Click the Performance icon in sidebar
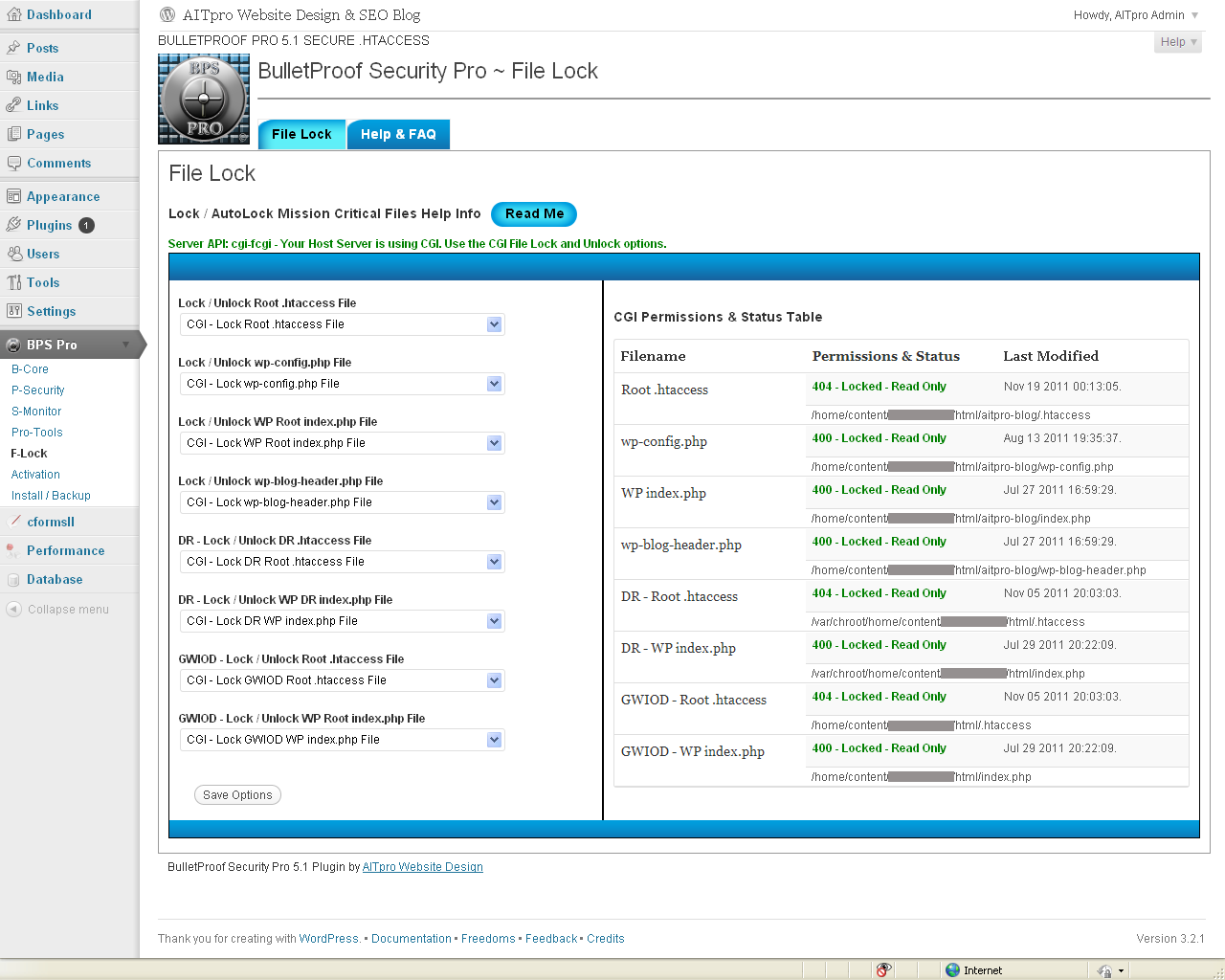 tap(13, 550)
